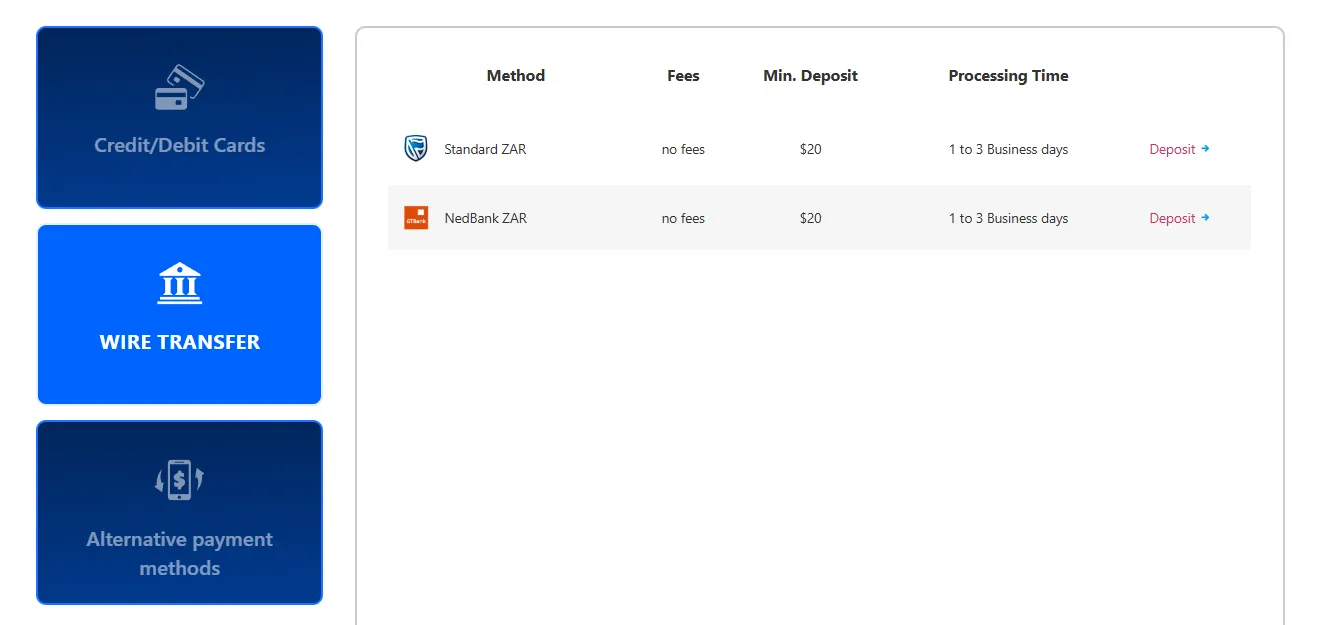
Task: Click the orange NedBank logo
Action: [x=416, y=218]
